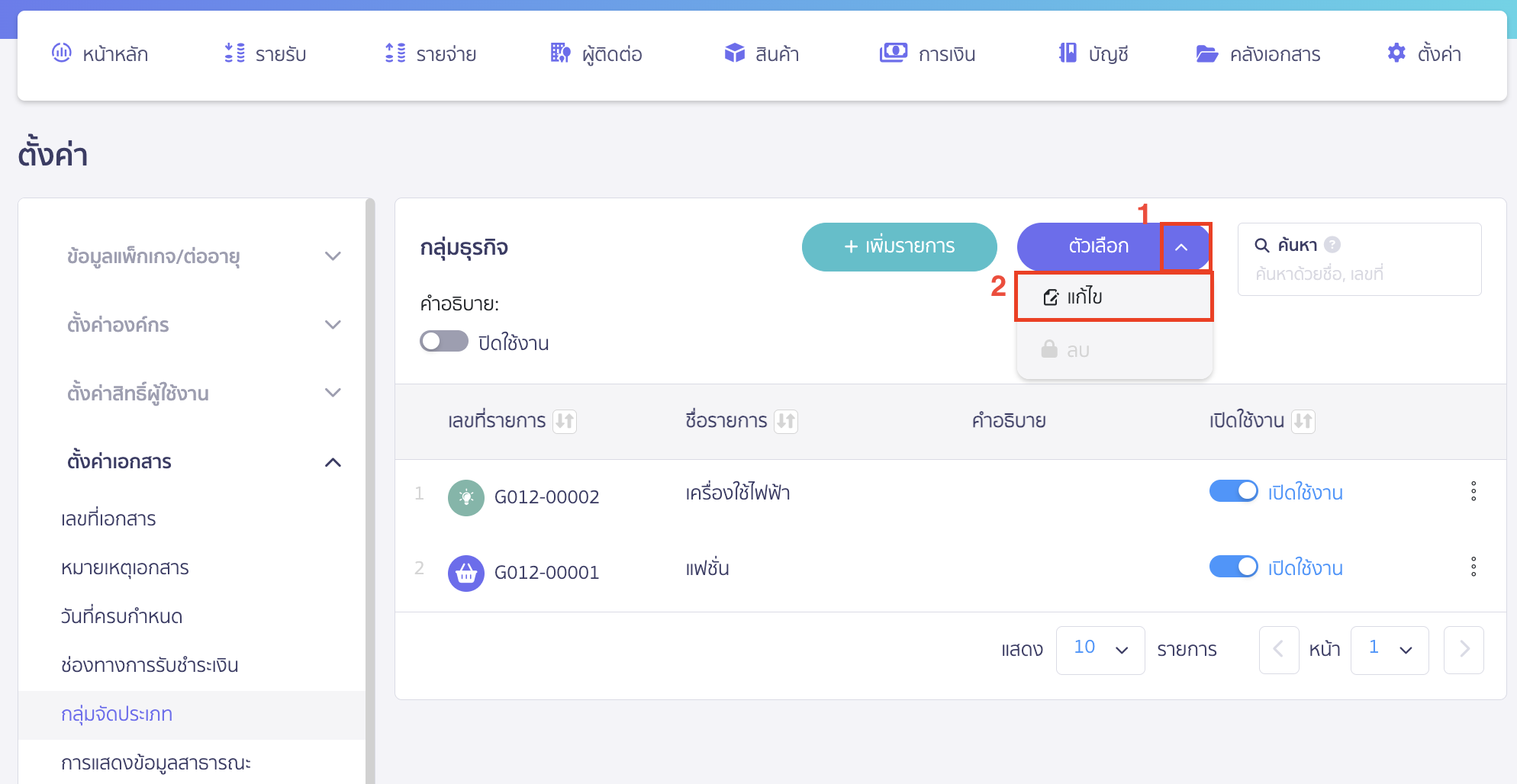This screenshot has width=1517, height=784.
Task: Open คลังเอกสาร via the folder icon
Action: click(x=1206, y=53)
